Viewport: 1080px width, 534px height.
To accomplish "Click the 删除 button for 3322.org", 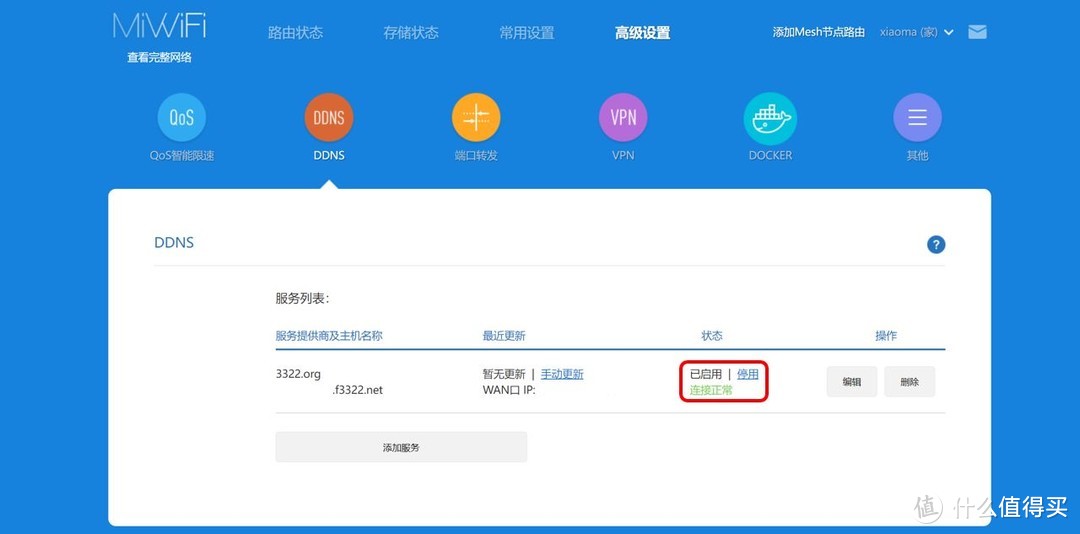I will (910, 382).
